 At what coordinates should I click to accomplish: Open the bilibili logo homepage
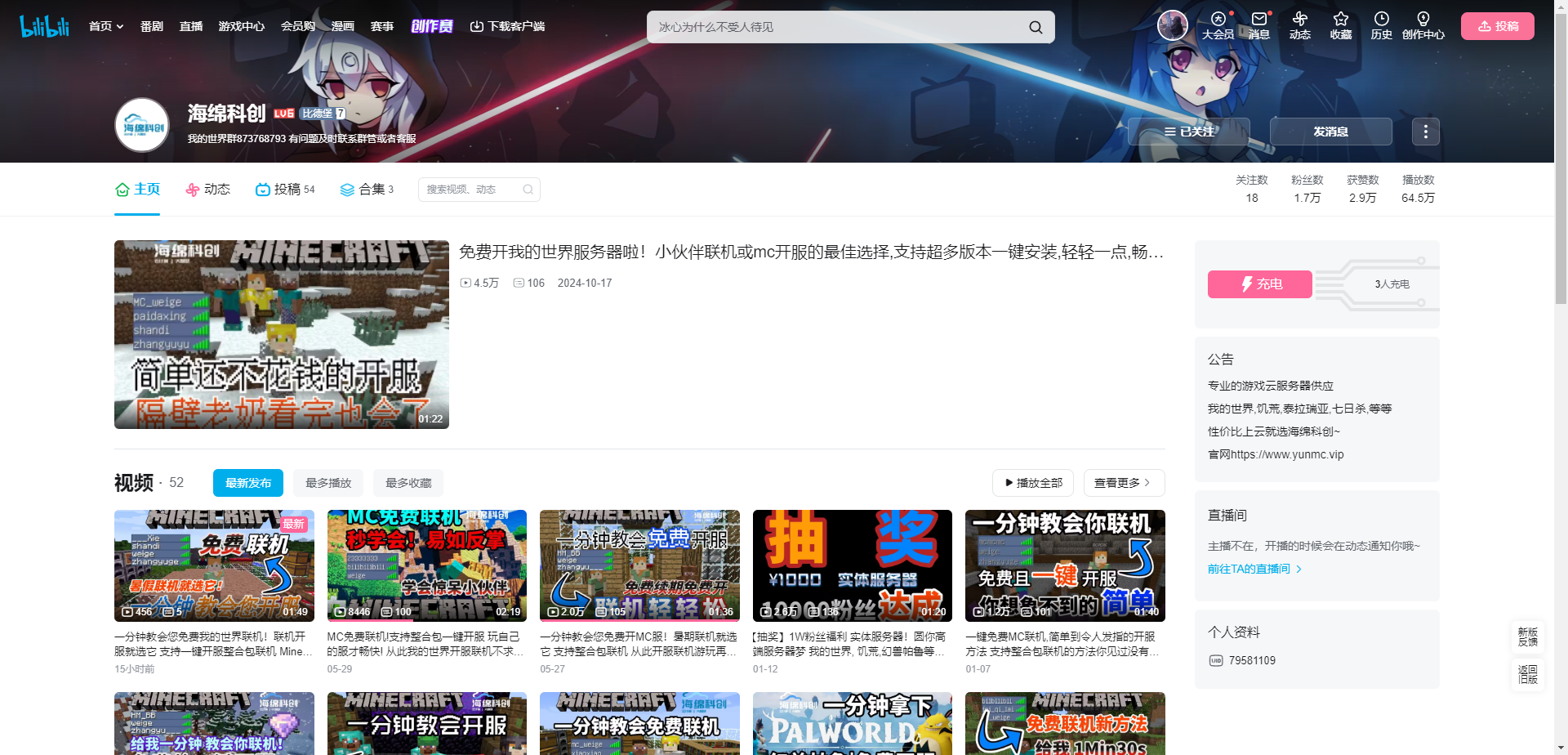click(44, 26)
